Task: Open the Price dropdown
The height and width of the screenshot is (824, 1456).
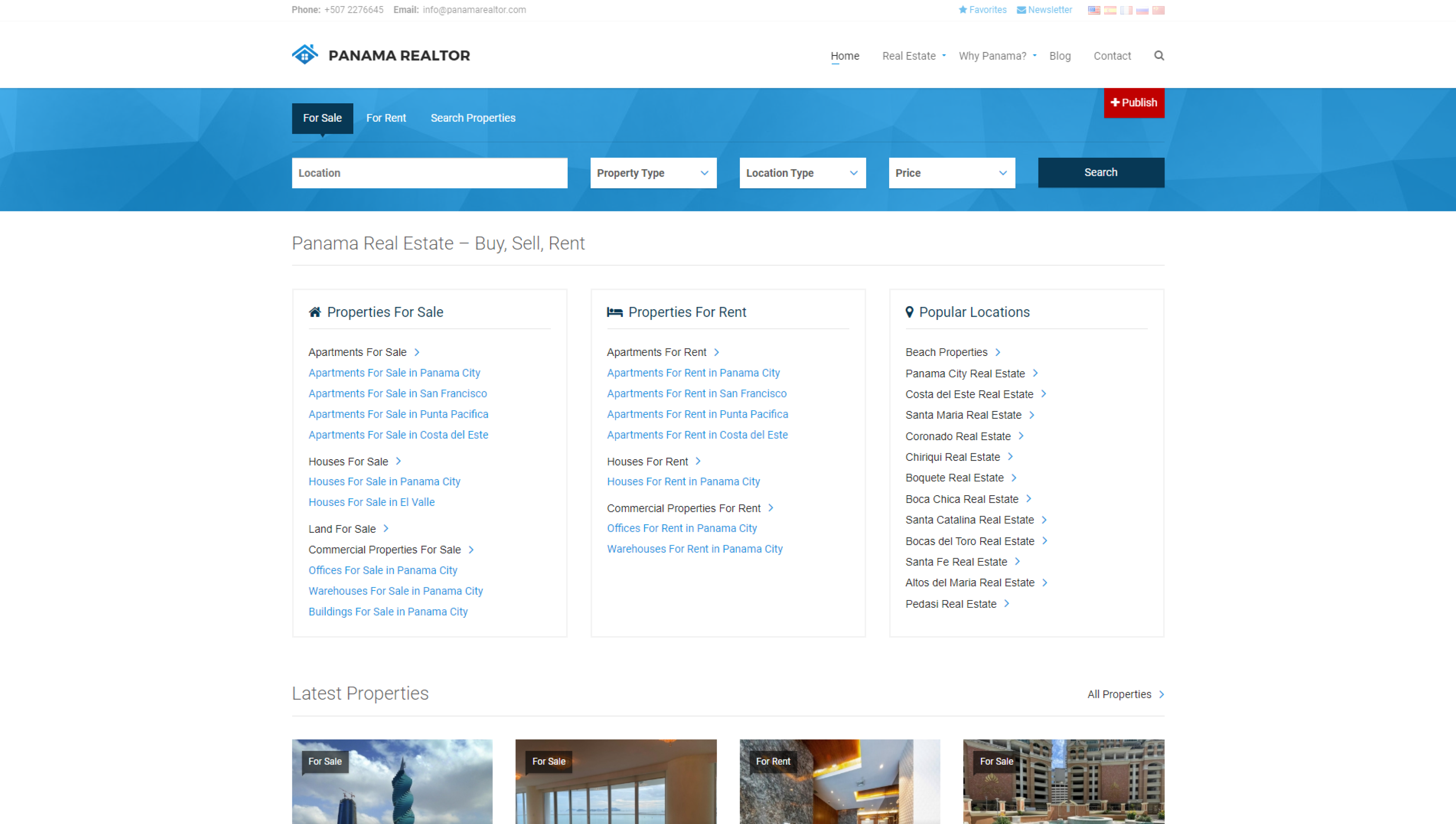Action: pos(951,172)
